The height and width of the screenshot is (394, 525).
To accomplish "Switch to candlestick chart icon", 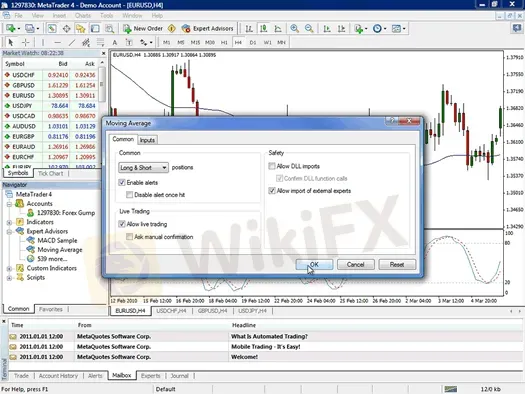I will click(x=264, y=28).
